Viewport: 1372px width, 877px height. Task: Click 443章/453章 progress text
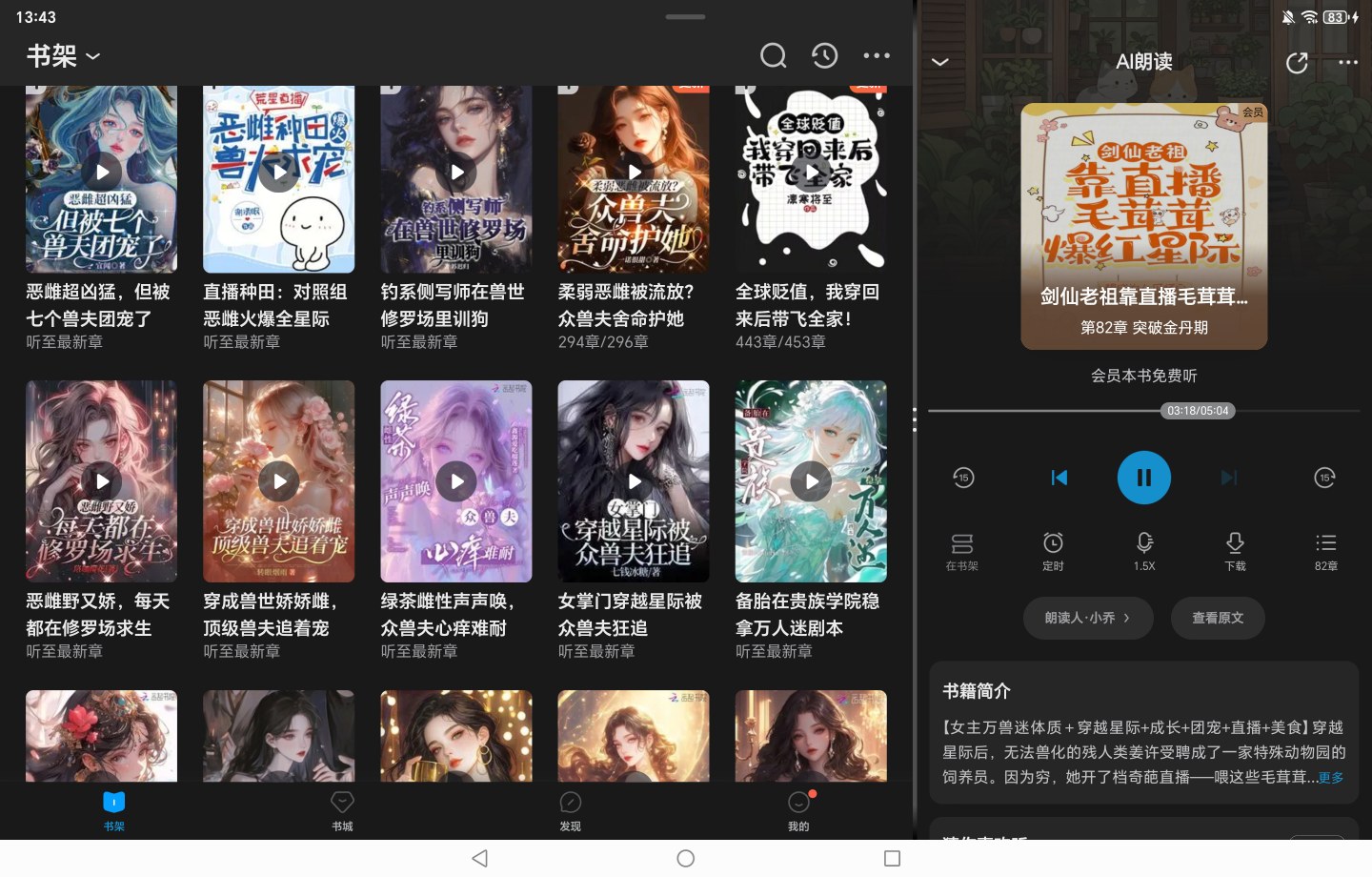point(780,341)
